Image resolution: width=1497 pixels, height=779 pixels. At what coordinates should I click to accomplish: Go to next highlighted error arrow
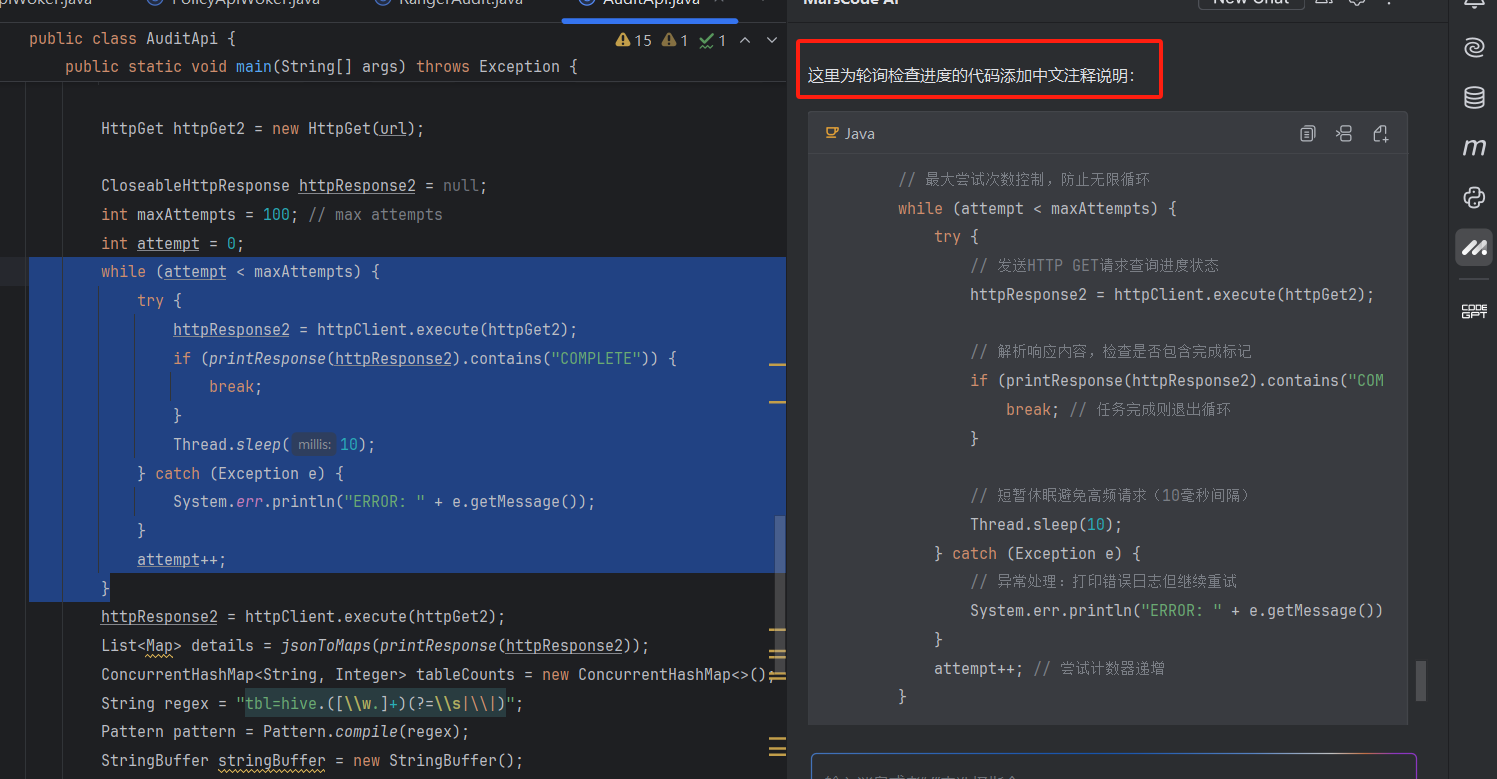(x=771, y=40)
